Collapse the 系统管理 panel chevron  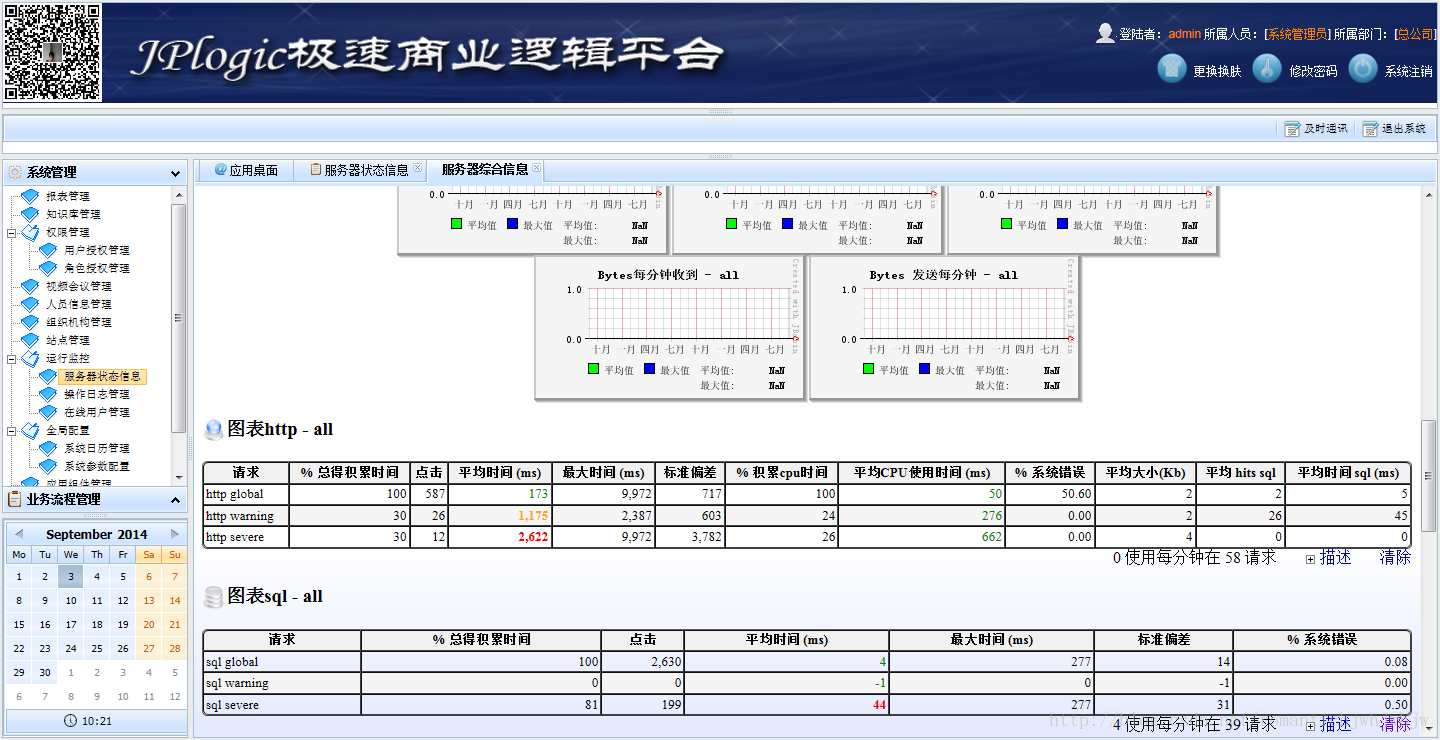coord(176,173)
